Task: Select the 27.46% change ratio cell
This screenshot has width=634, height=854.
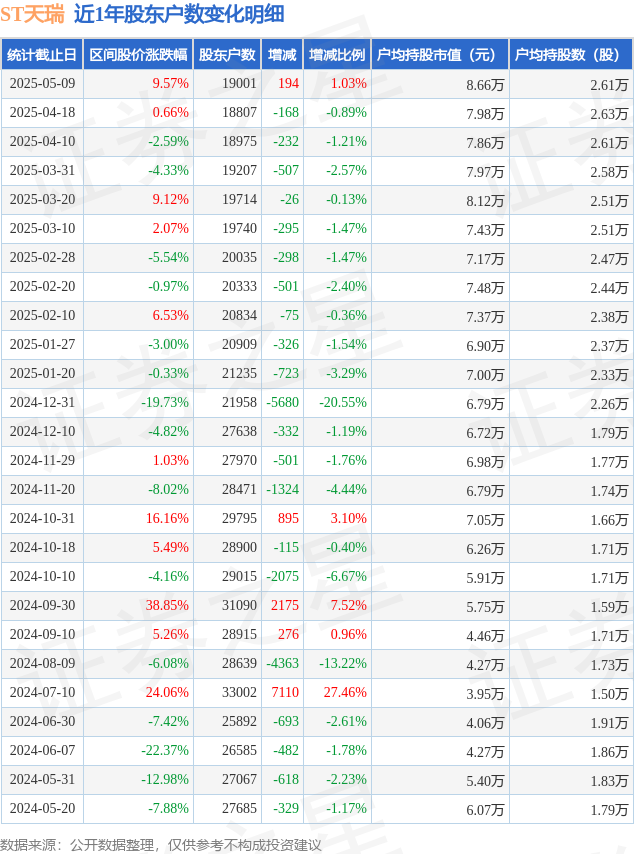Action: (345, 692)
